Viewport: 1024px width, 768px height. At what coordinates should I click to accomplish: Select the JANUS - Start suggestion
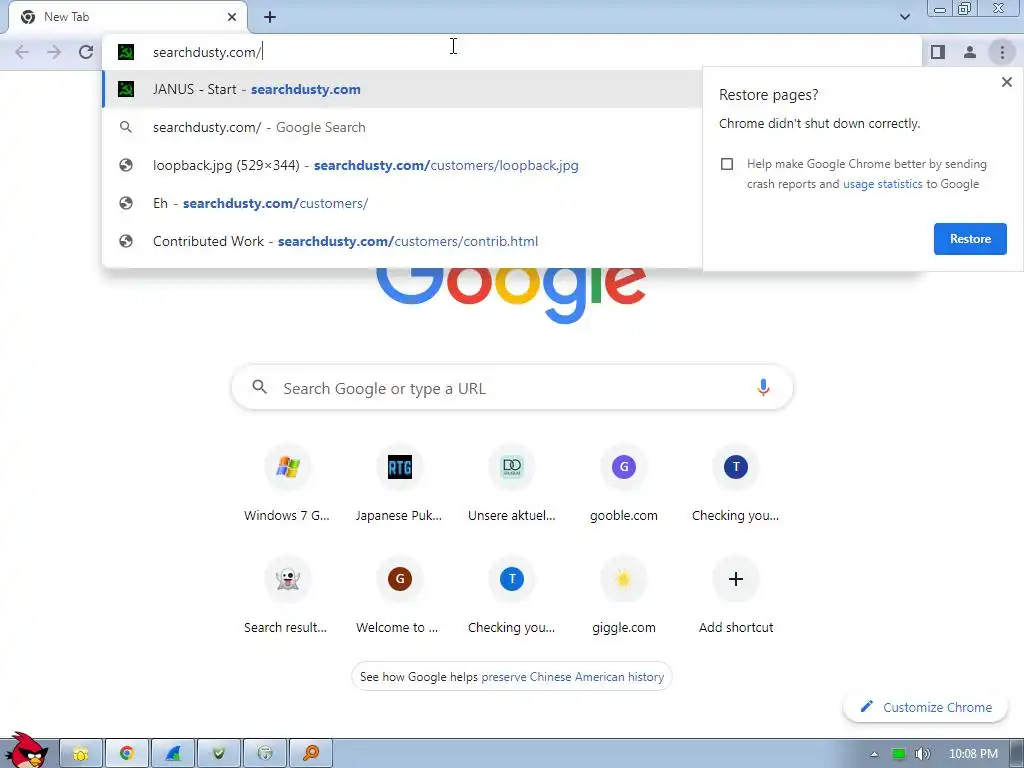[402, 89]
